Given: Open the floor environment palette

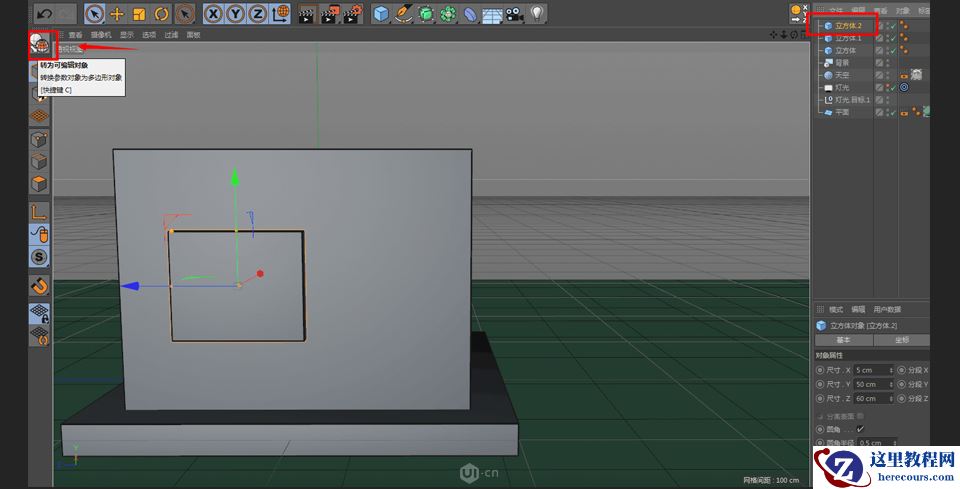Looking at the screenshot, I should tap(492, 14).
